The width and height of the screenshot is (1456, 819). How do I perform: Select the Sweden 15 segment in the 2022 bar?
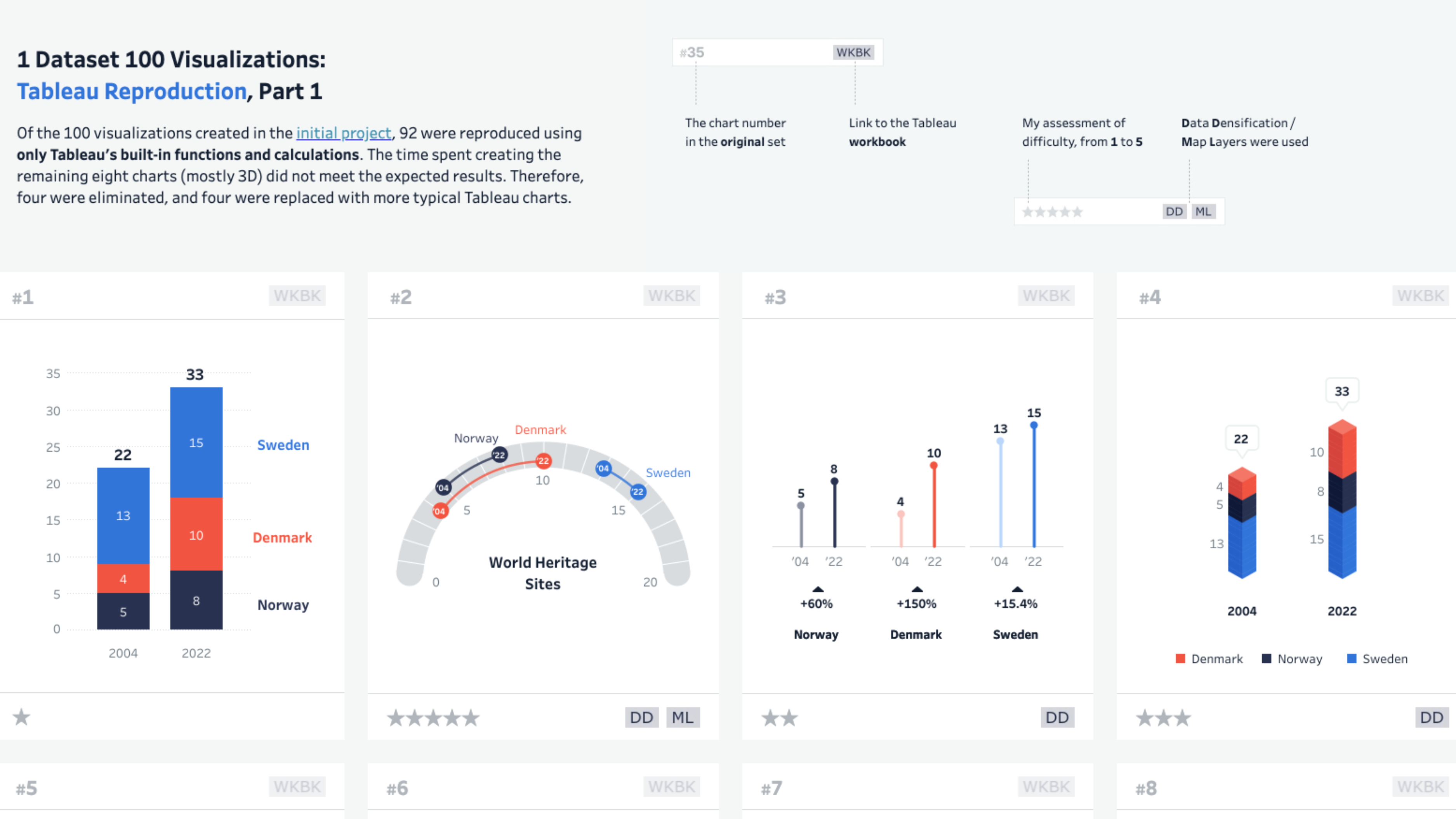click(196, 443)
